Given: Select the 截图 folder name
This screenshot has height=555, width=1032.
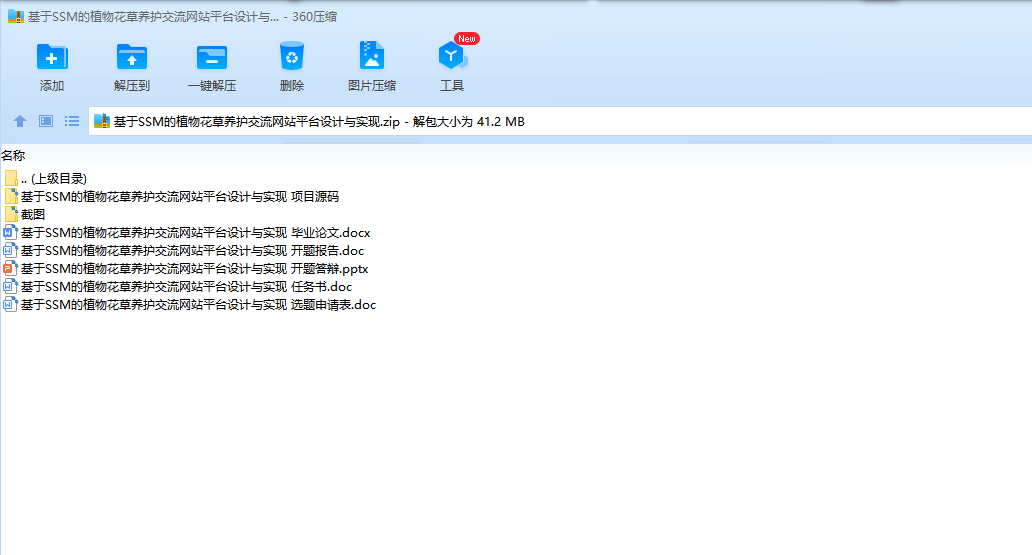Looking at the screenshot, I should (x=33, y=215).
